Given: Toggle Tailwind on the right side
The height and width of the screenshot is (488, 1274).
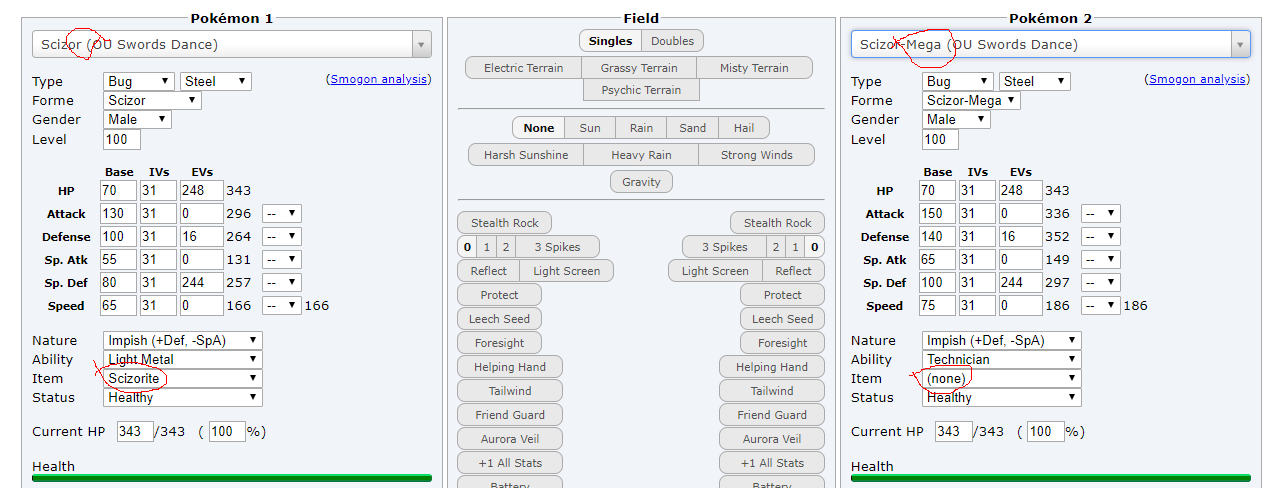Looking at the screenshot, I should tap(772, 391).
